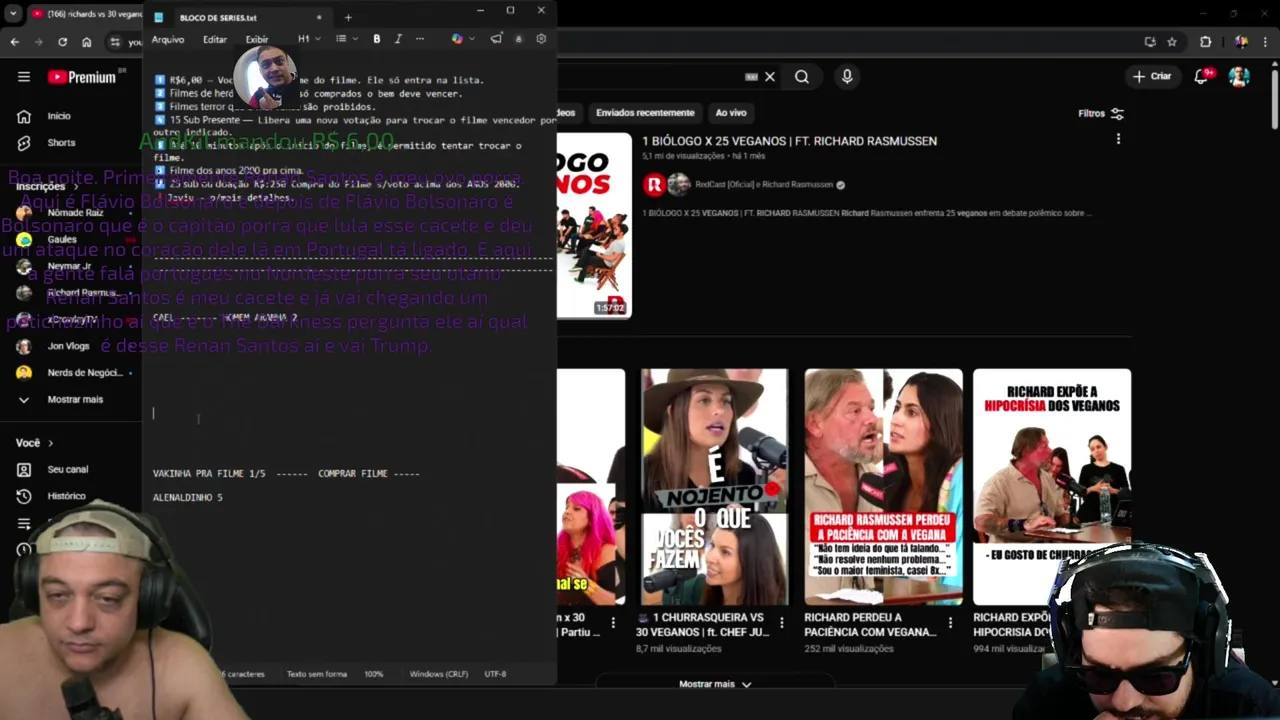Click Windows (CRLF) in Notepad status bar
Image resolution: width=1280 pixels, height=720 pixels.
click(x=439, y=674)
